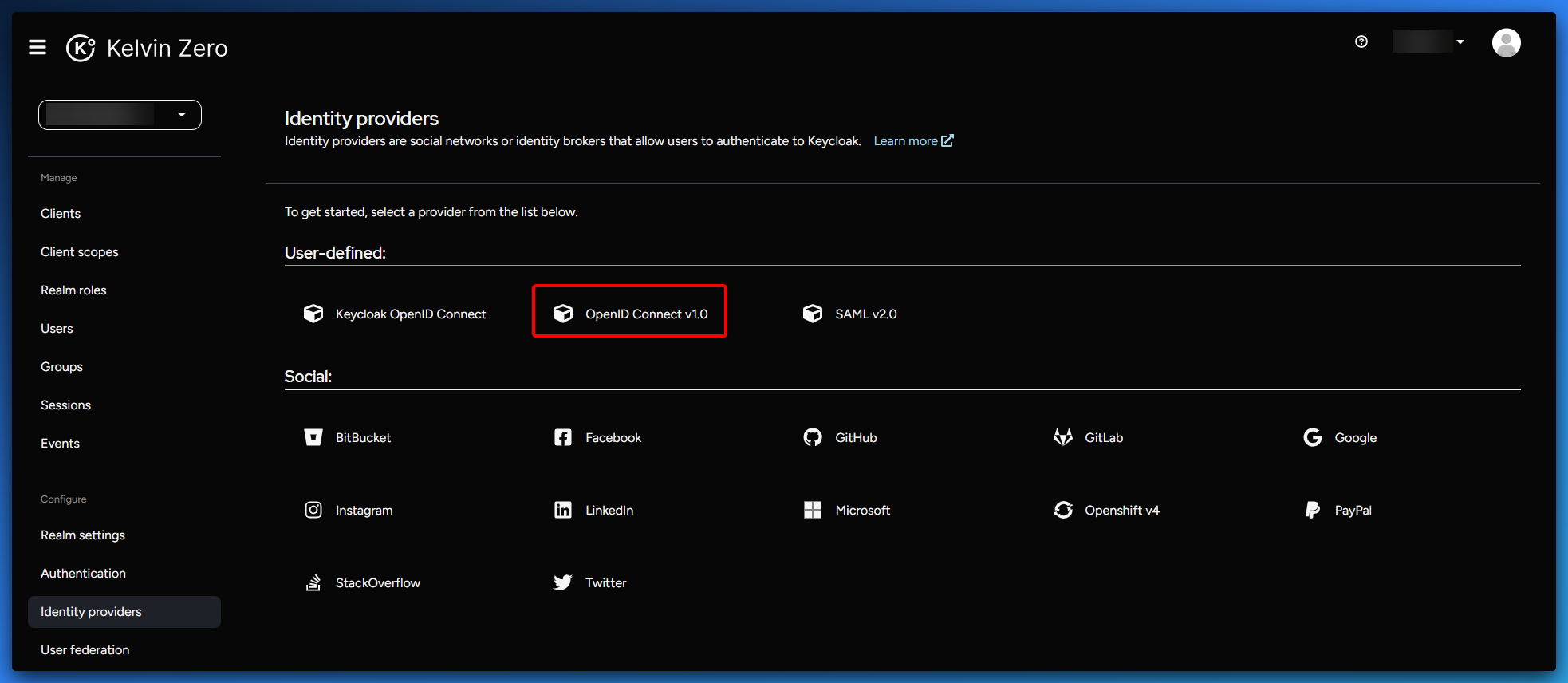This screenshot has height=683, width=1568.
Task: Navigate to Groups
Action: [x=61, y=367]
